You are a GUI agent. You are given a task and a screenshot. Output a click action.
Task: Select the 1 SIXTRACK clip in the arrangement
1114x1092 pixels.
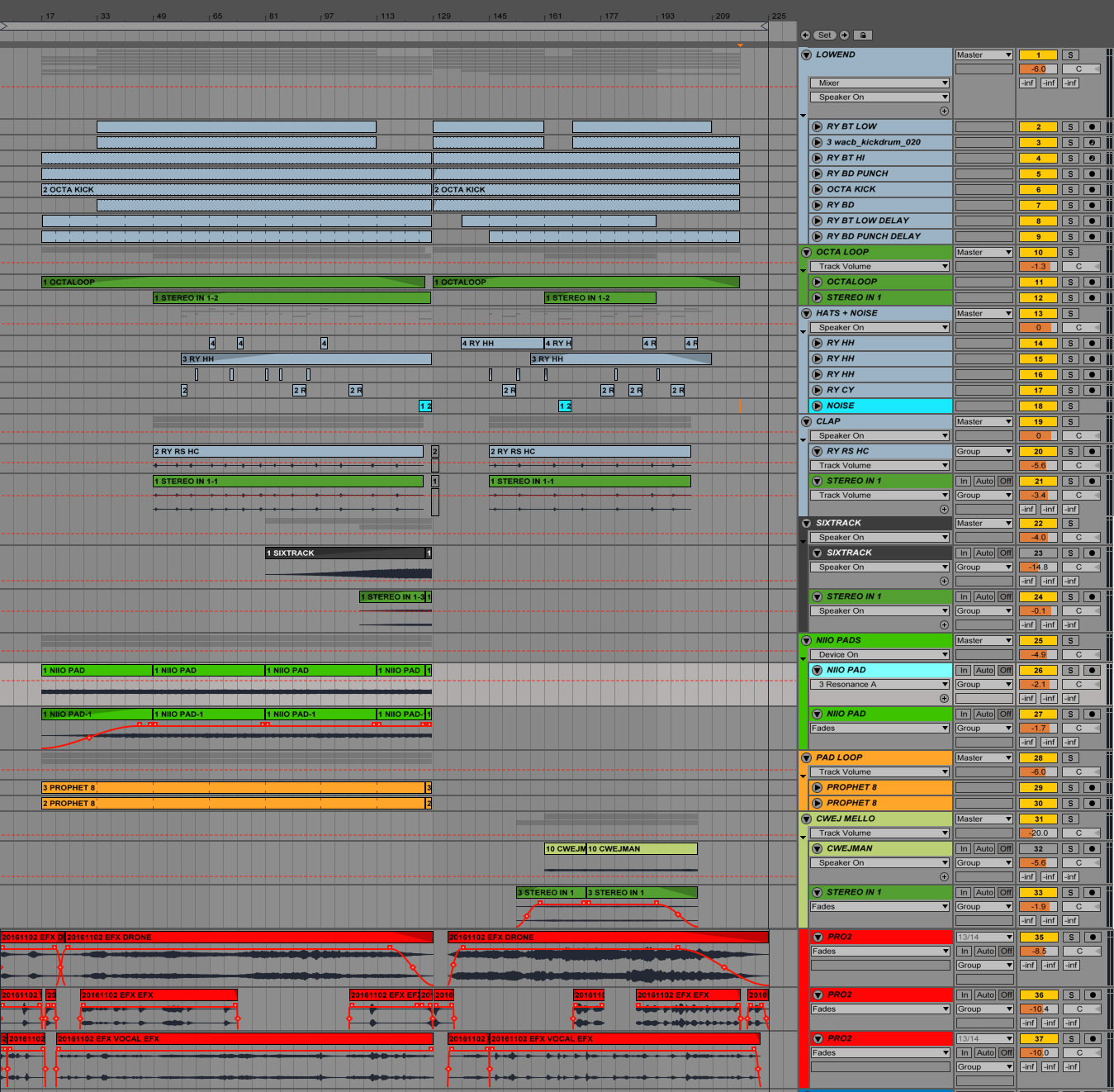344,553
